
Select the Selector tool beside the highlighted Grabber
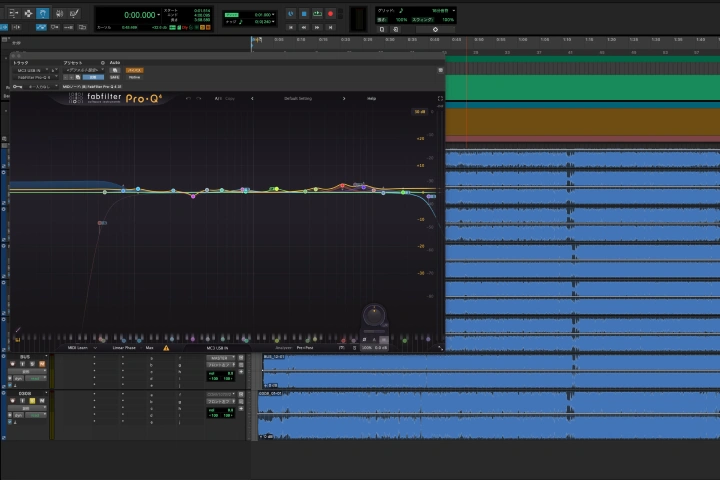point(28,13)
